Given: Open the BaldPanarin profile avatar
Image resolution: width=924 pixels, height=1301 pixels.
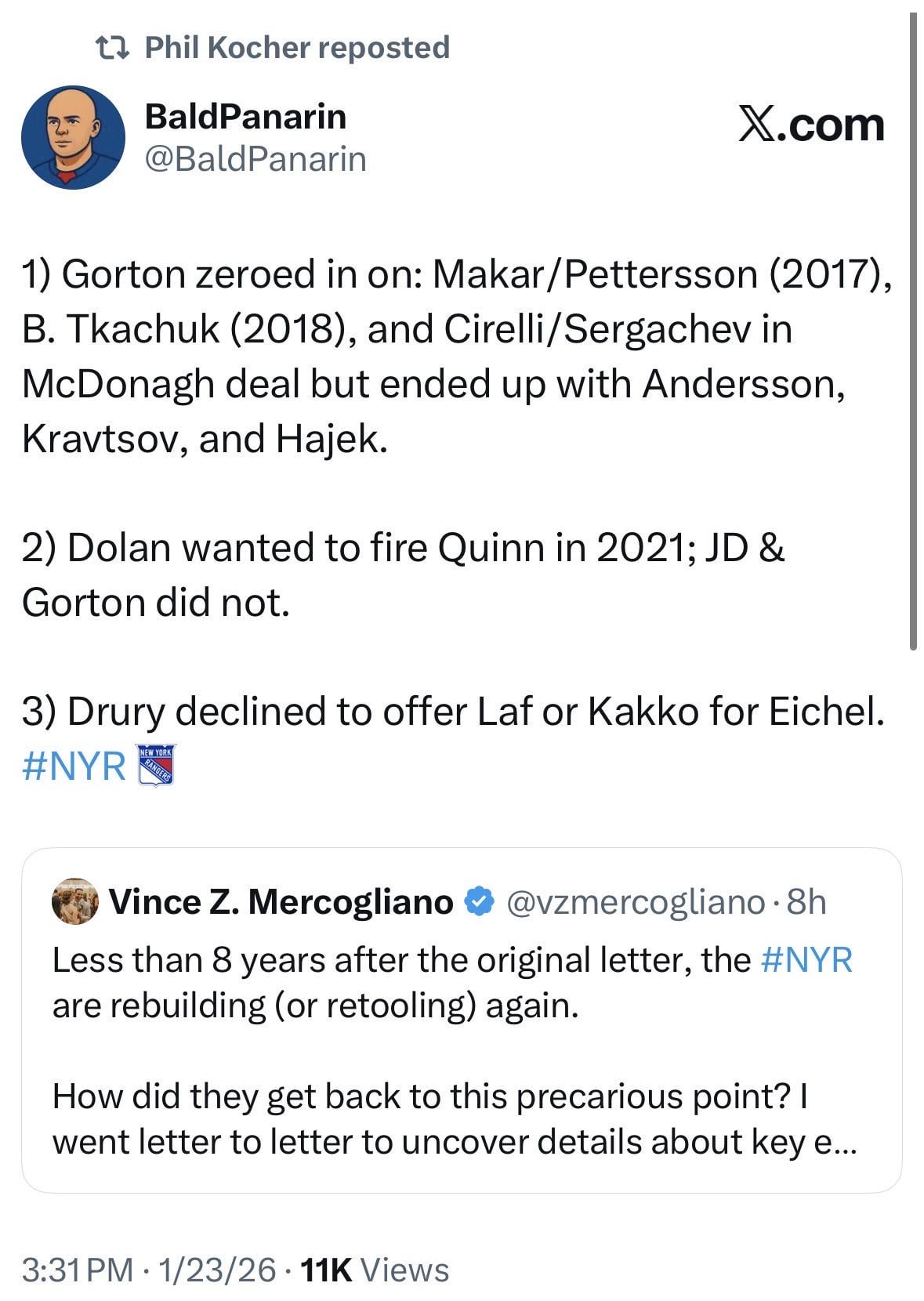Looking at the screenshot, I should (73, 137).
